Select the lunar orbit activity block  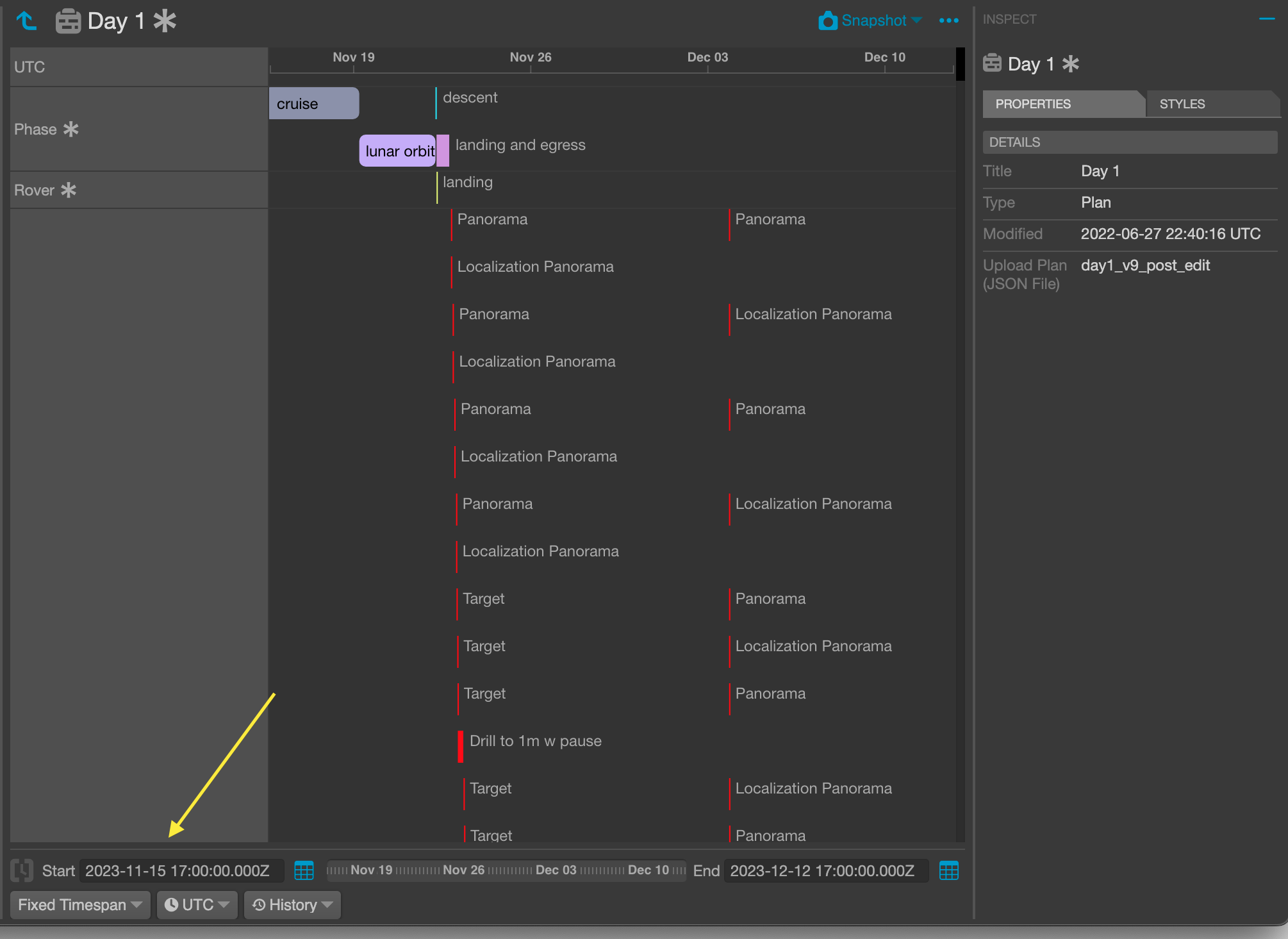tap(398, 151)
